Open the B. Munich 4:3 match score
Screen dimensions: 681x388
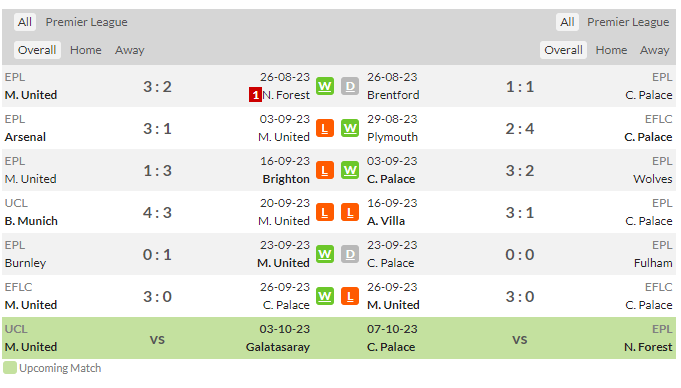157,212
